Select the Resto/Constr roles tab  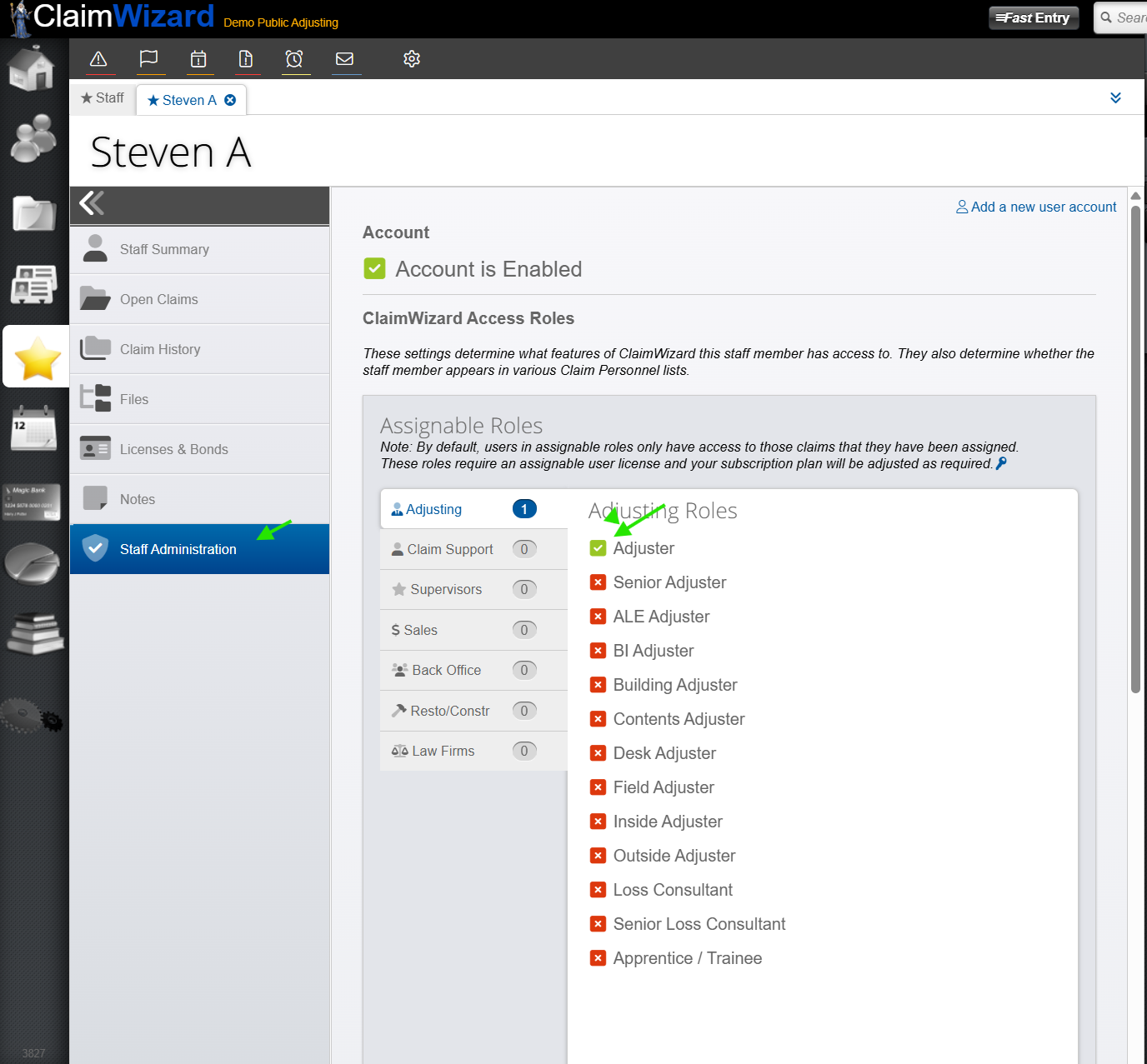point(473,711)
